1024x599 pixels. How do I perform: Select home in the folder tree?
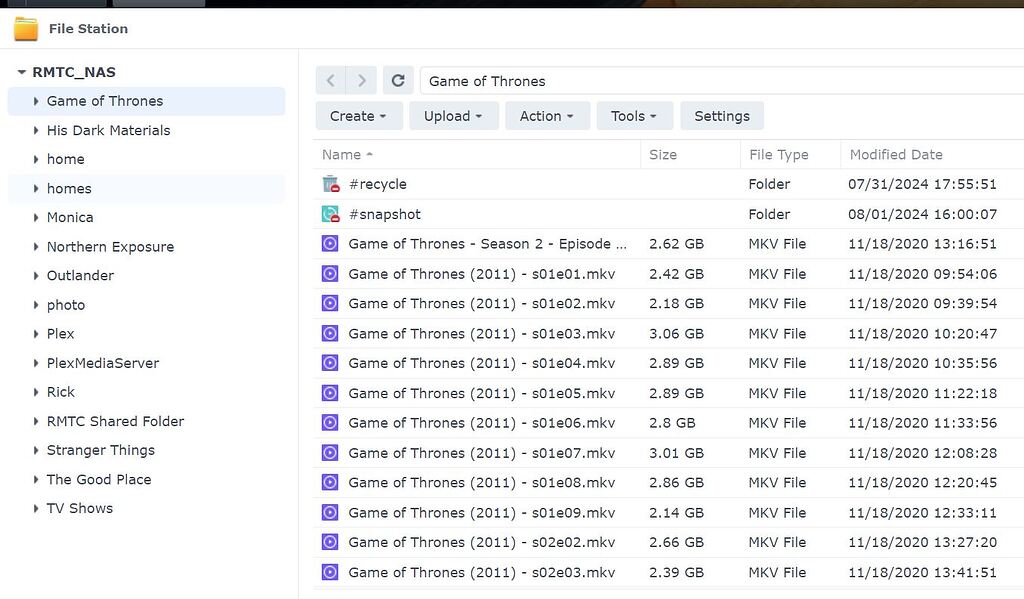click(x=65, y=159)
